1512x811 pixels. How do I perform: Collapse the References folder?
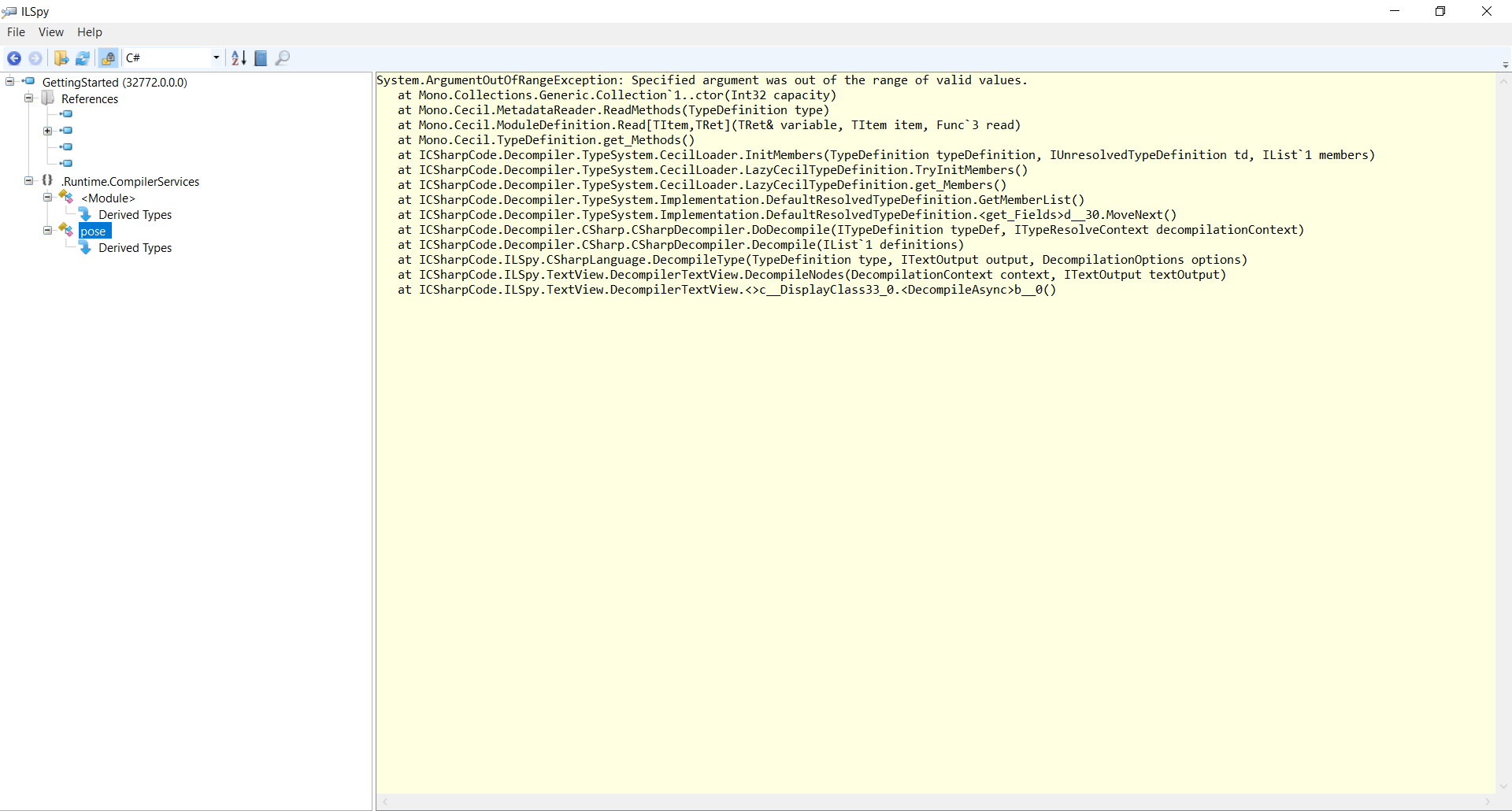[x=28, y=98]
